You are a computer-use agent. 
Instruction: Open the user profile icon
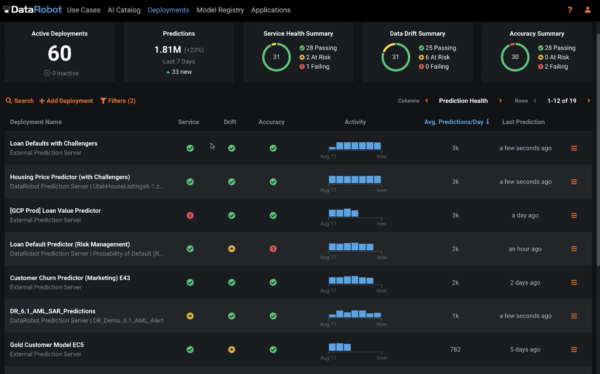[587, 10]
